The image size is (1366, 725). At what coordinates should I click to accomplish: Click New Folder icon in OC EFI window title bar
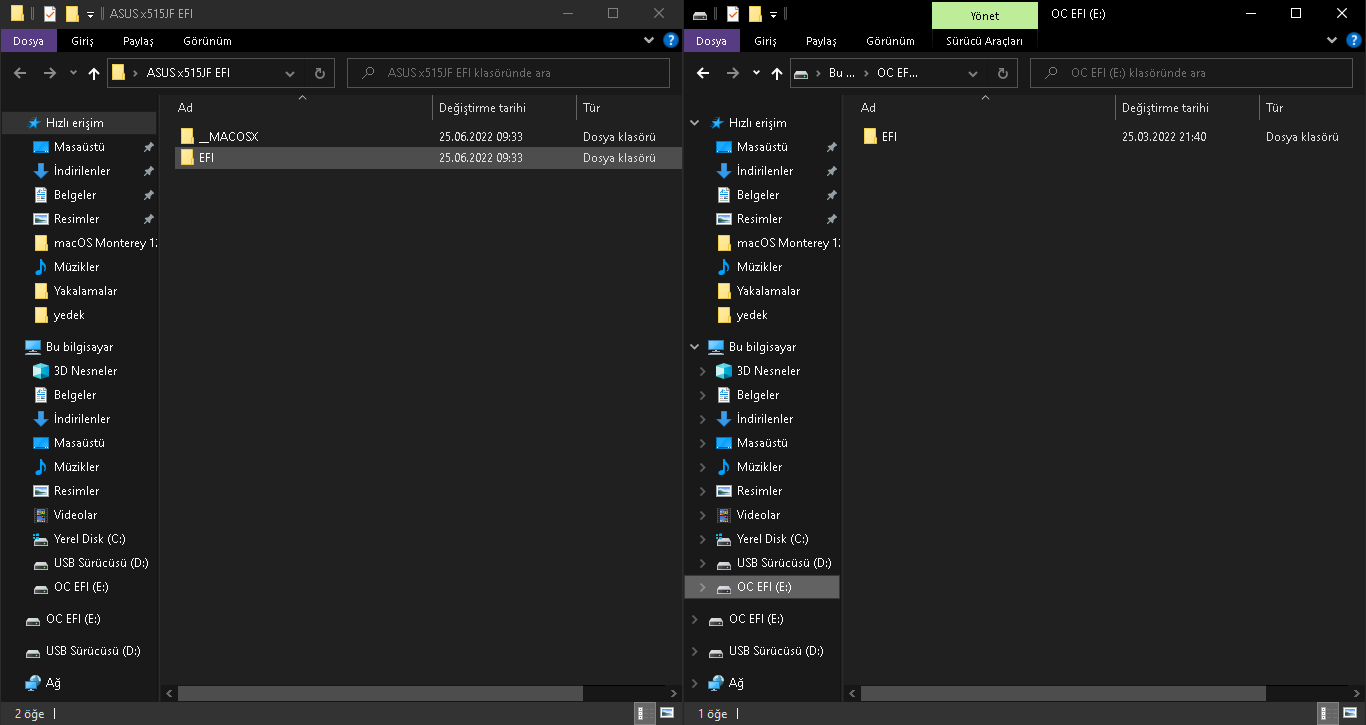[755, 14]
